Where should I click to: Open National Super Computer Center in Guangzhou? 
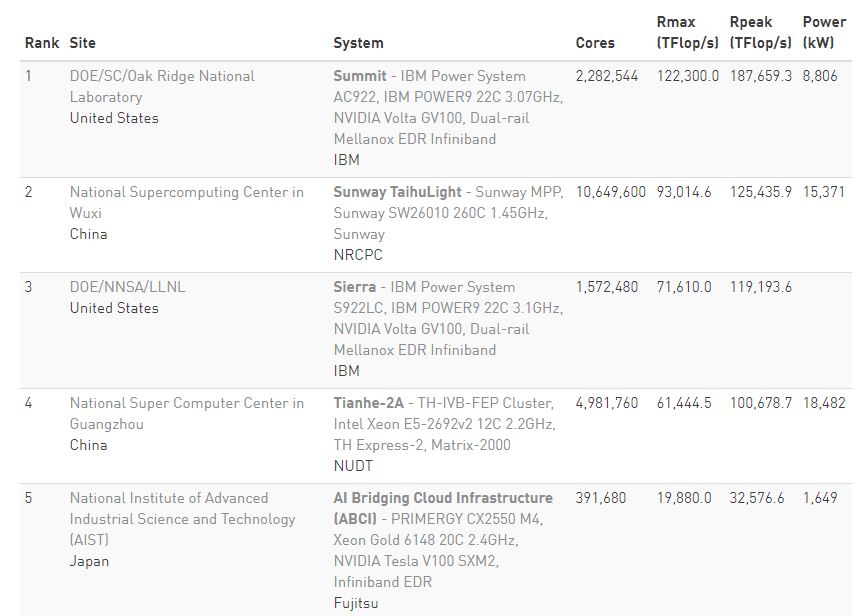(186, 413)
